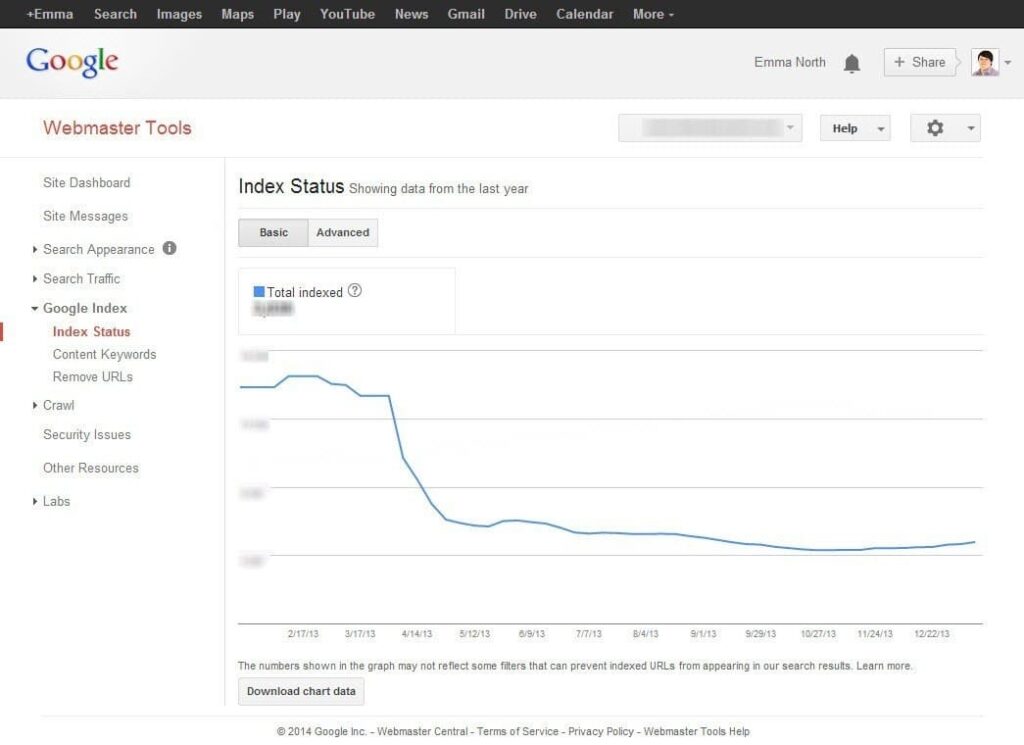Open YouTube from the top bar
Screen dimensions: 1024x745
tap(347, 14)
